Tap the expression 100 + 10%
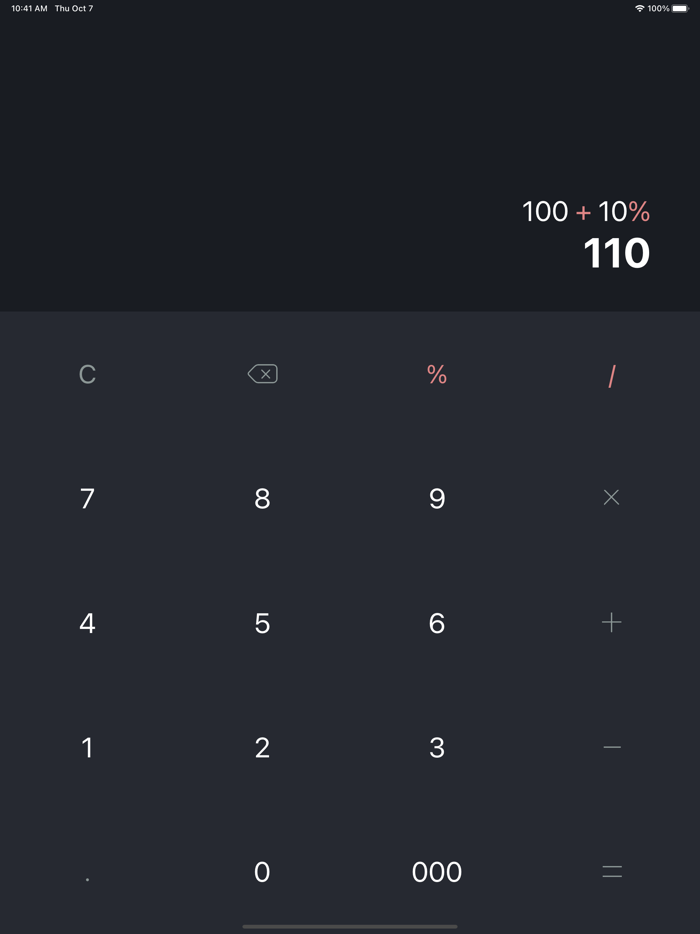700x934 pixels. point(585,211)
